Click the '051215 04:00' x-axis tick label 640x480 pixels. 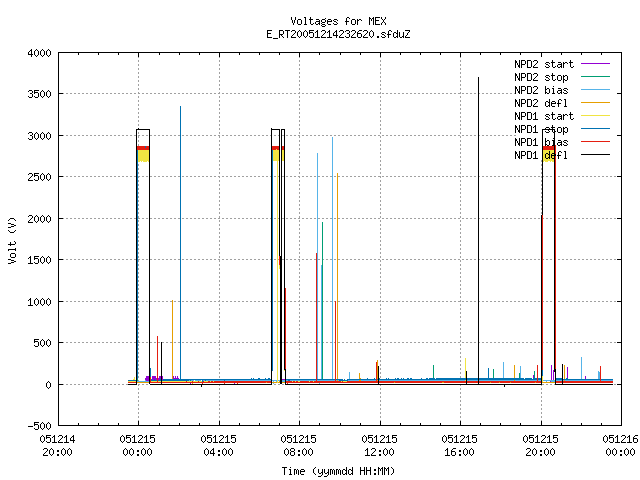tap(218, 446)
